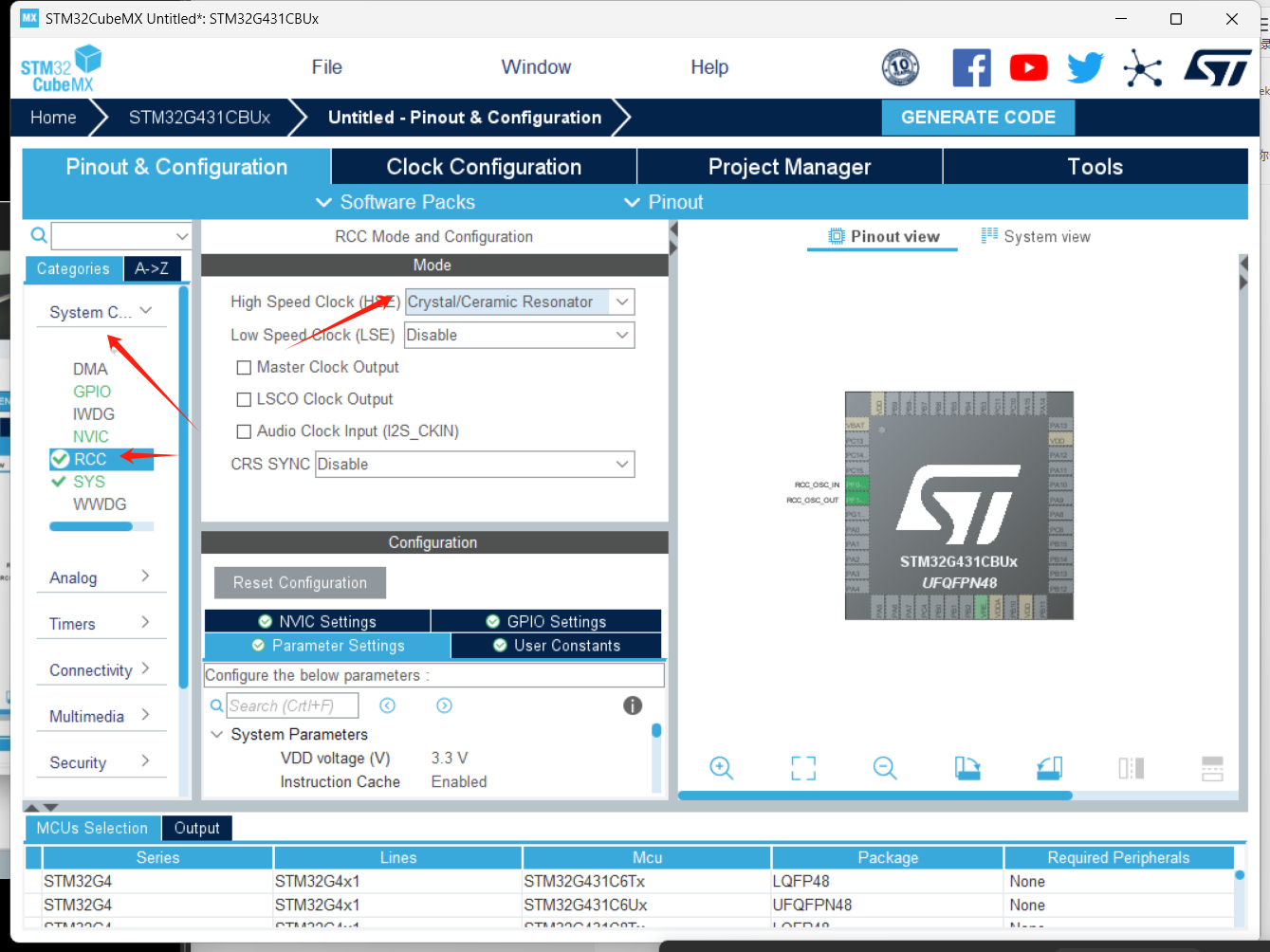Screen dimensions: 1270x952
Task: Fit chip to pinout view
Action: tap(803, 768)
